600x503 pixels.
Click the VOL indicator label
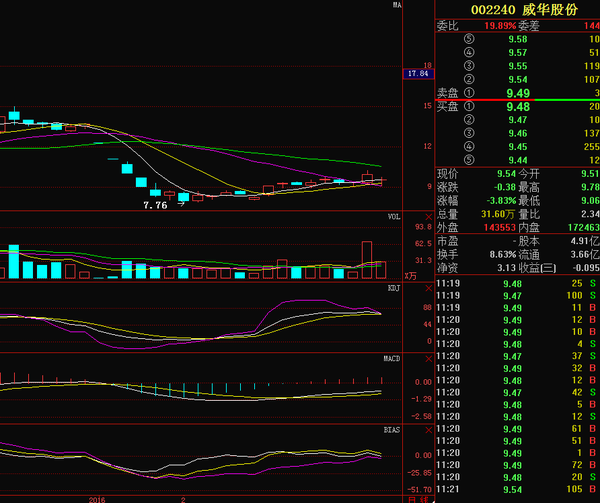click(394, 217)
